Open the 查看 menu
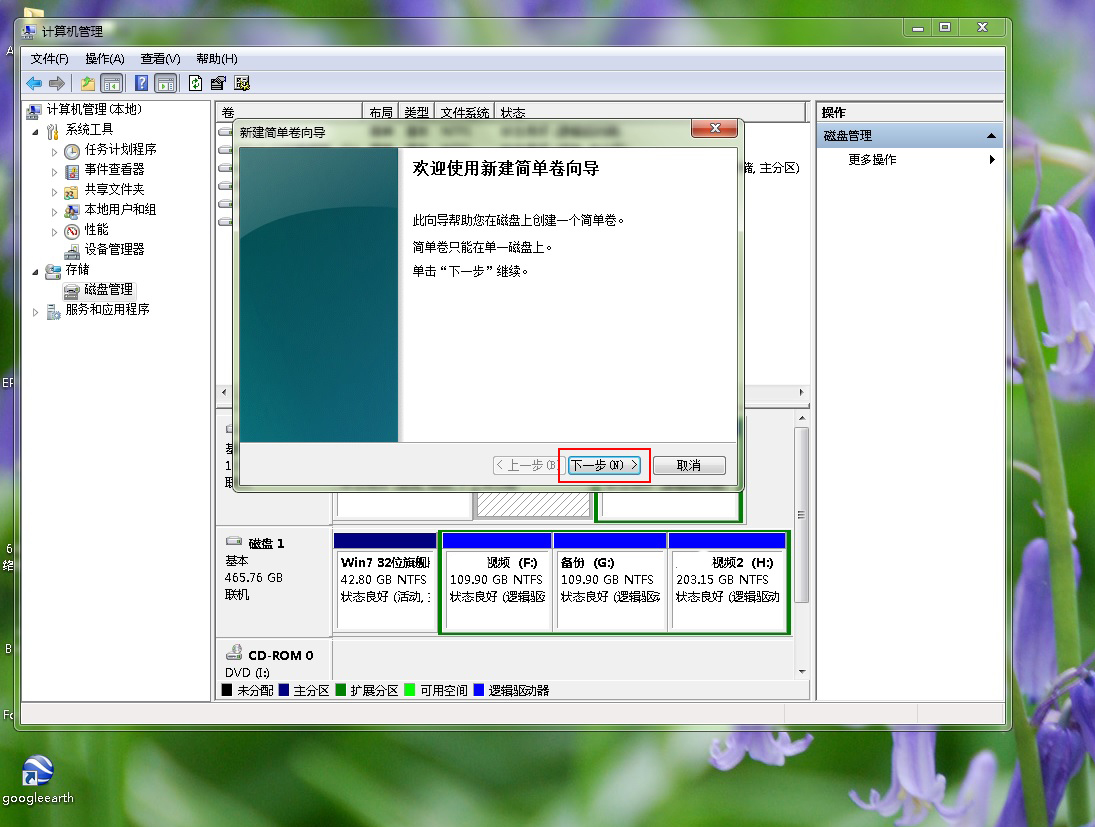This screenshot has height=827, width=1095. (158, 58)
